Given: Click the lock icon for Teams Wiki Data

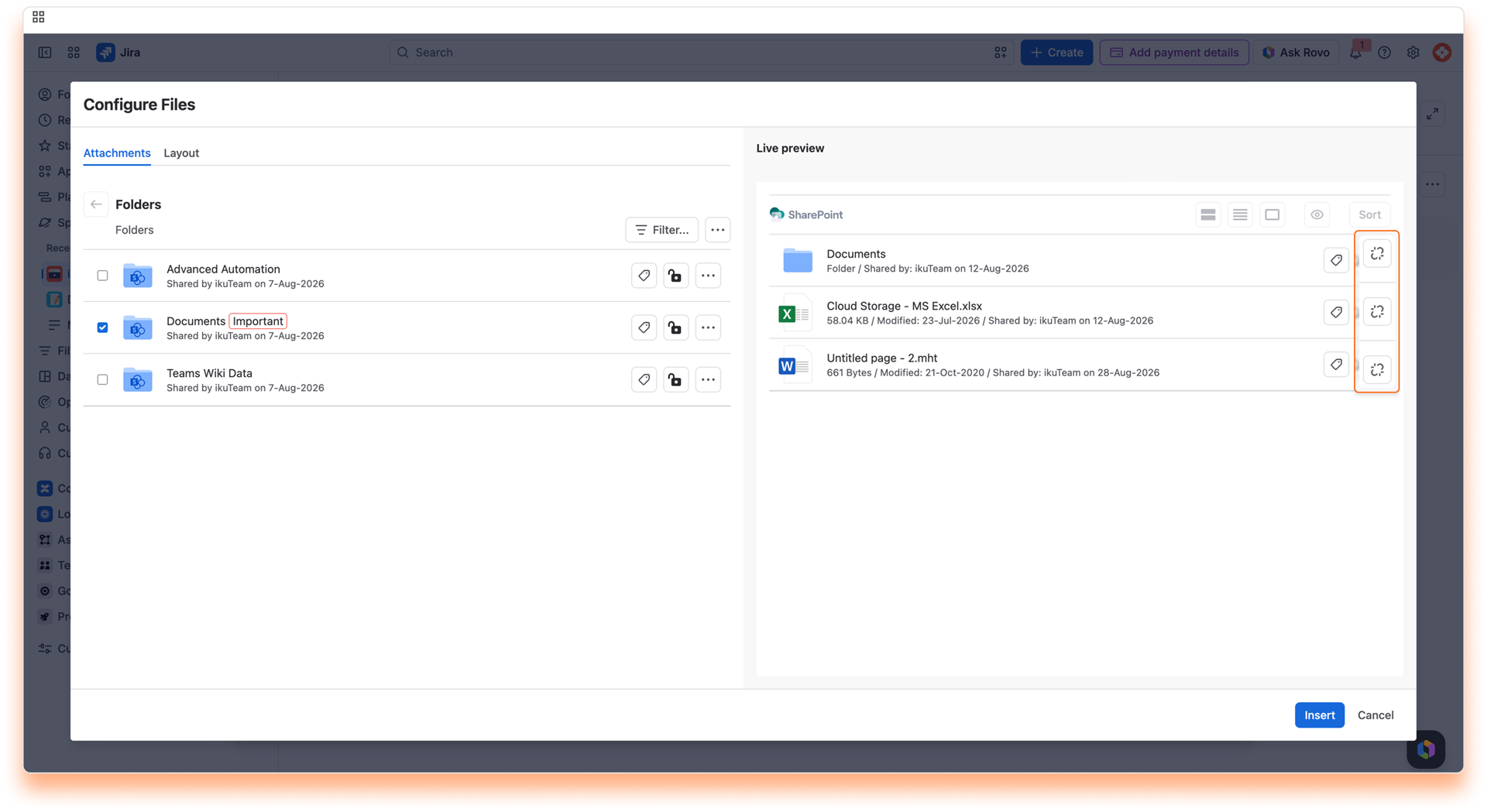Looking at the screenshot, I should tap(675, 379).
